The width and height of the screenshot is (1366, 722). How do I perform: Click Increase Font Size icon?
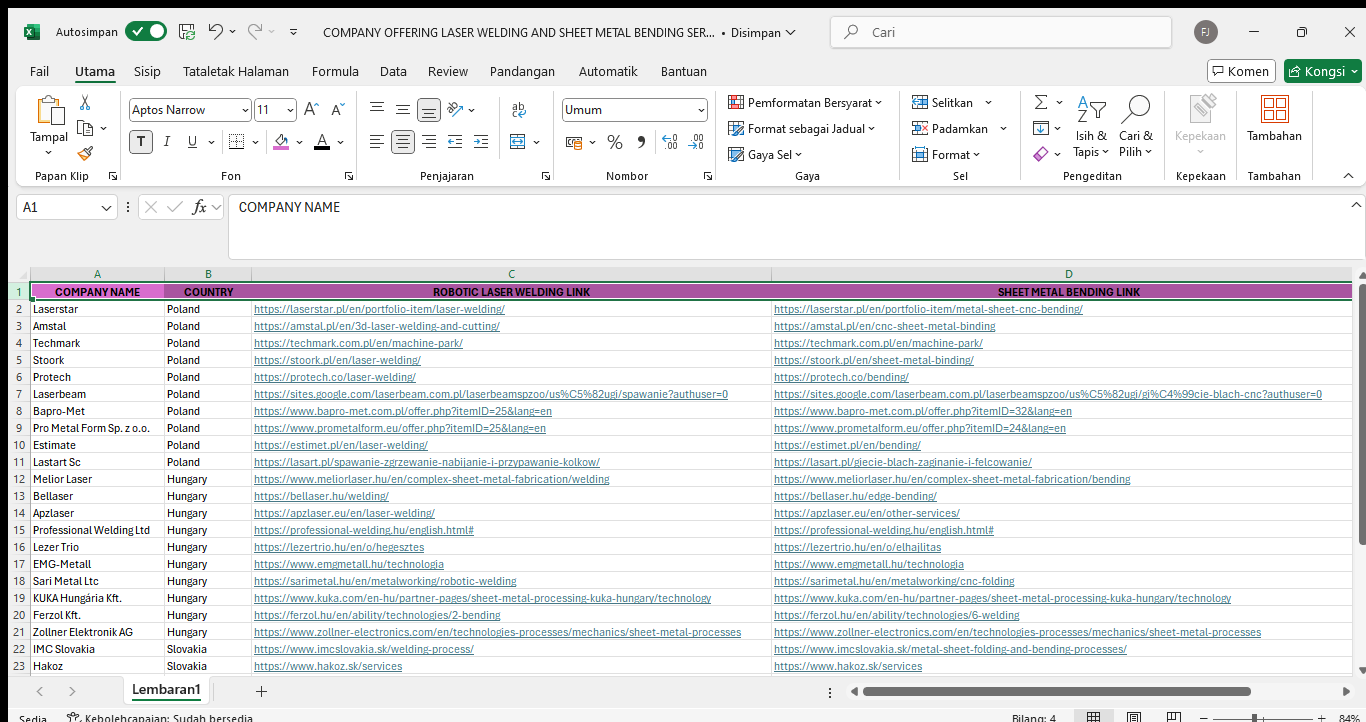[311, 110]
